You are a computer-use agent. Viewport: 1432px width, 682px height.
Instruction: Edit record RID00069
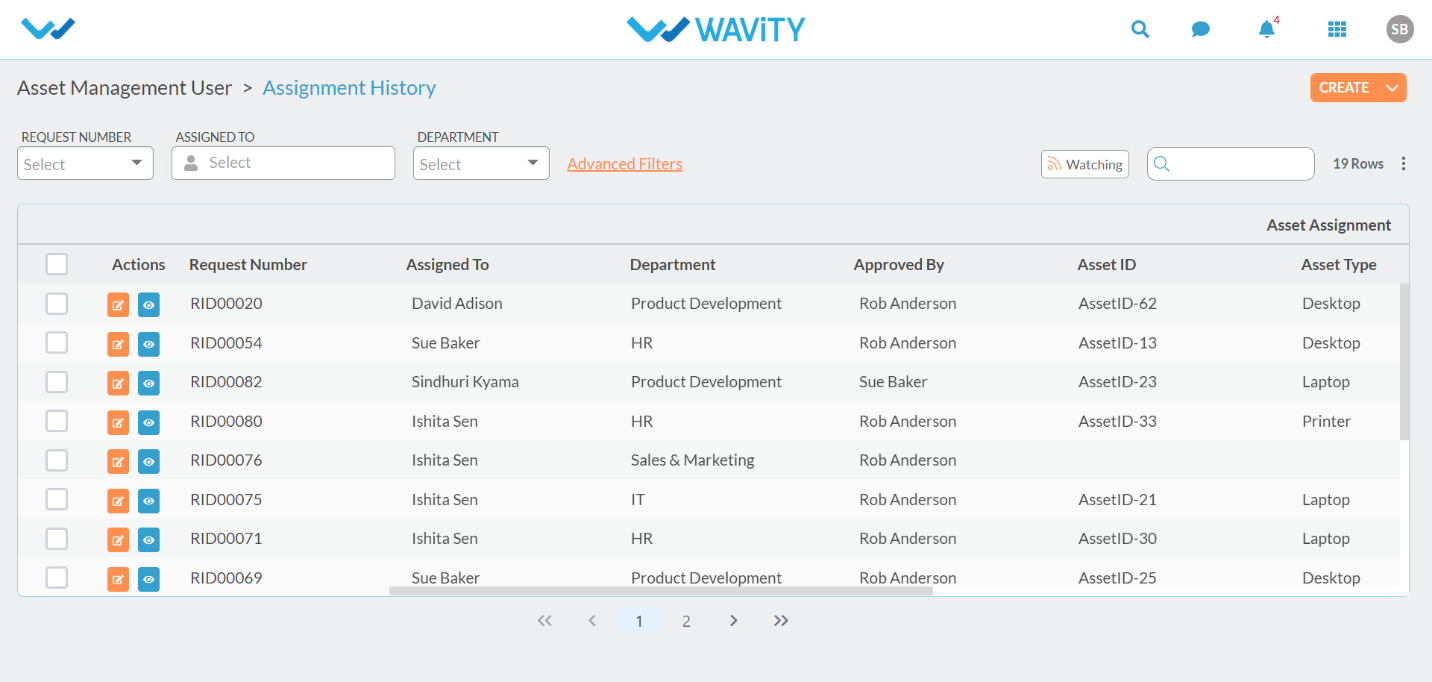118,578
